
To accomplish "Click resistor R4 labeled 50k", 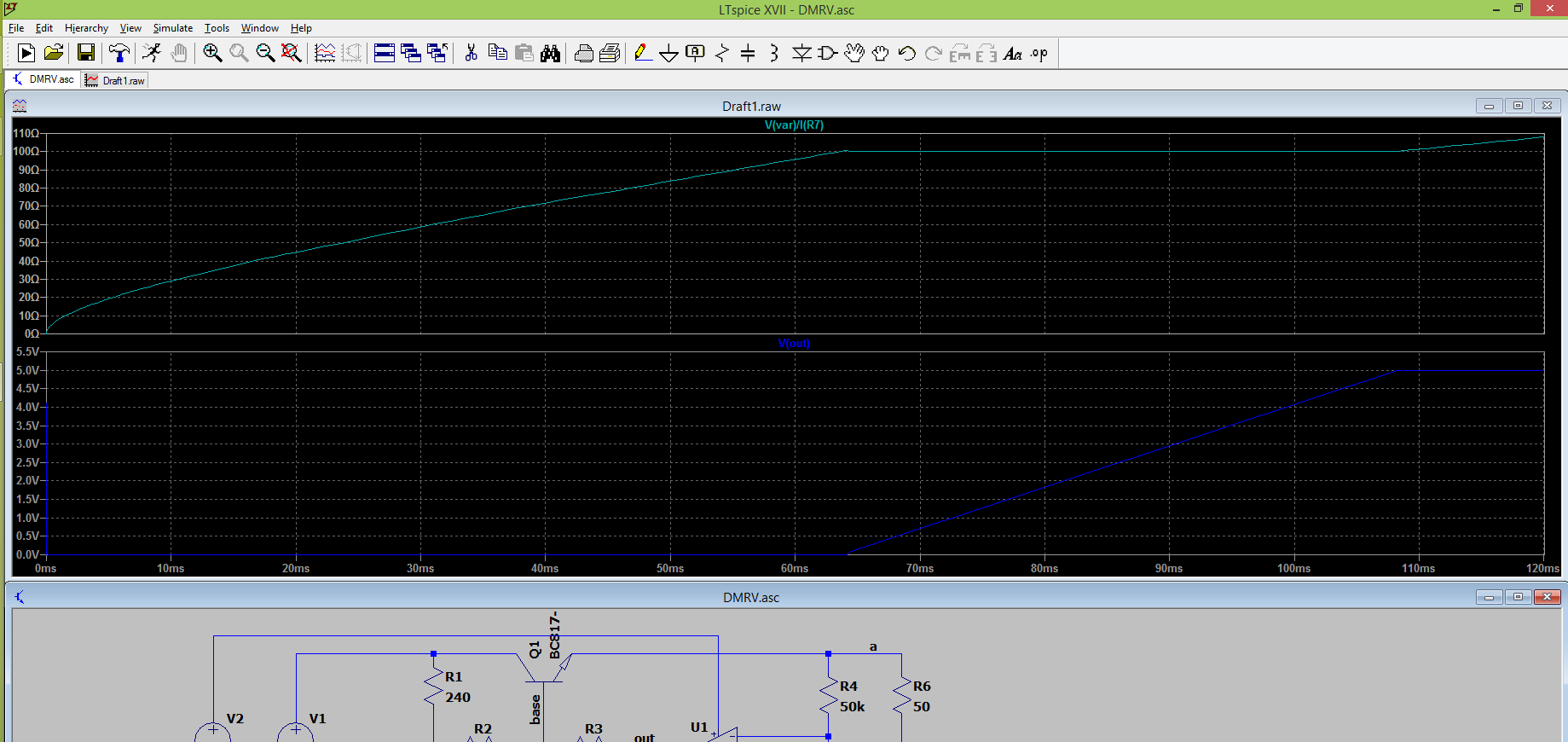I will 828,696.
